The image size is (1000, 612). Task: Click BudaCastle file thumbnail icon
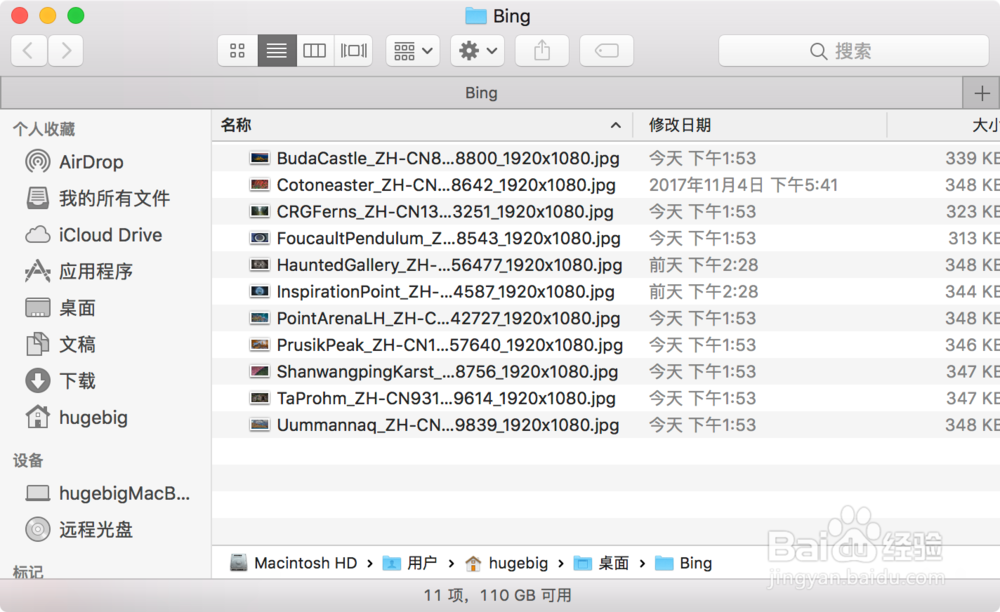click(260, 158)
